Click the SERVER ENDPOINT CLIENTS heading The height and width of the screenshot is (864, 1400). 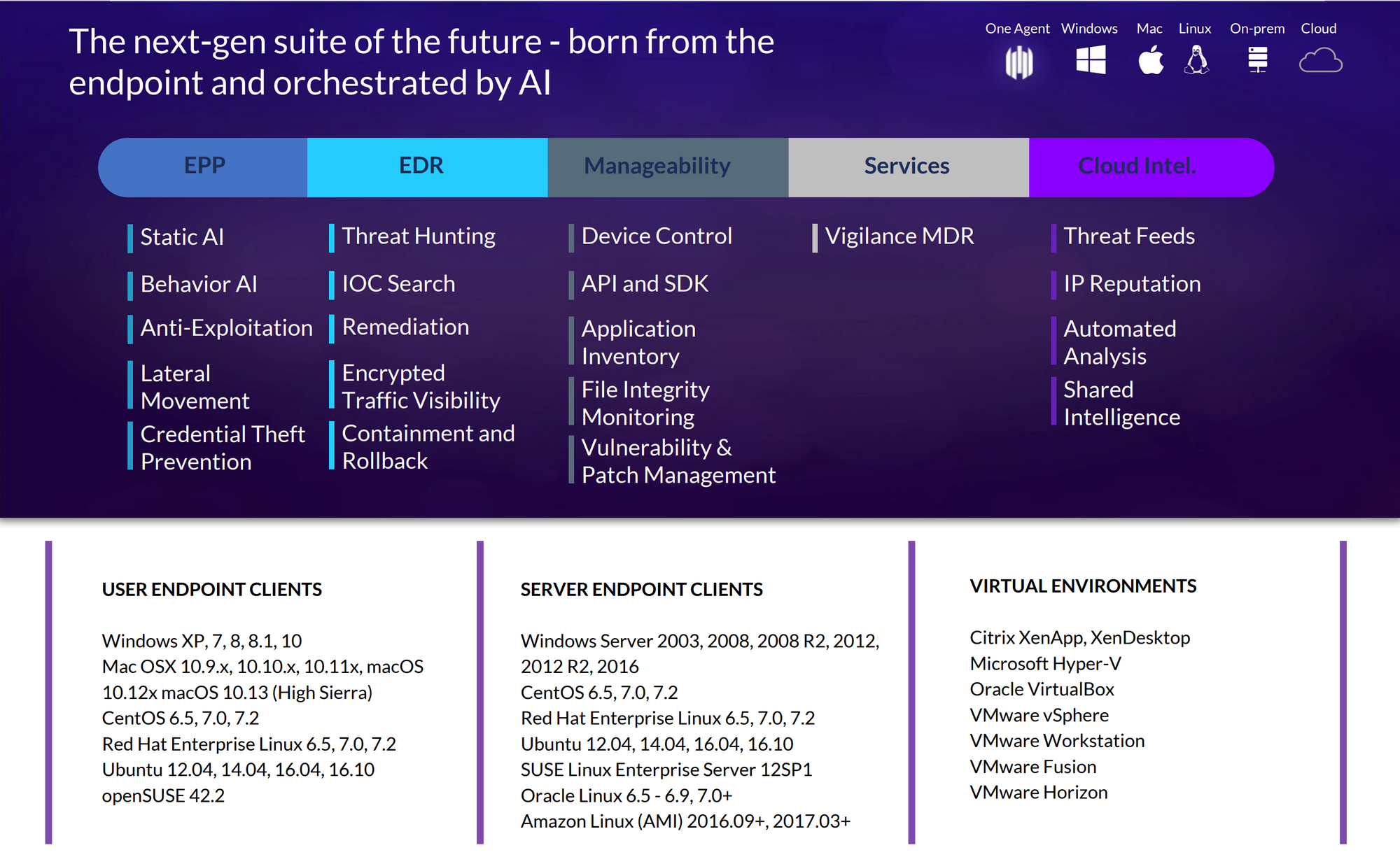640,590
